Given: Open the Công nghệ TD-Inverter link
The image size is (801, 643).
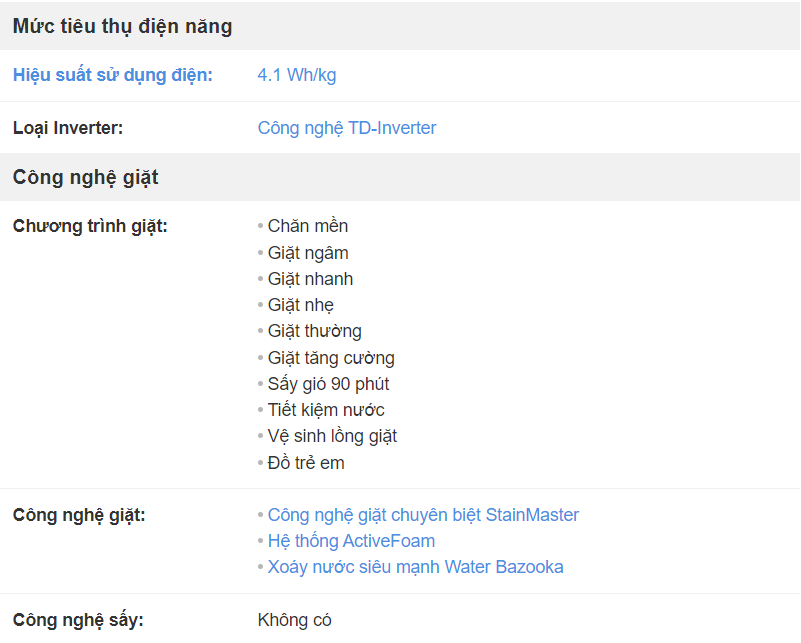Looking at the screenshot, I should (347, 128).
